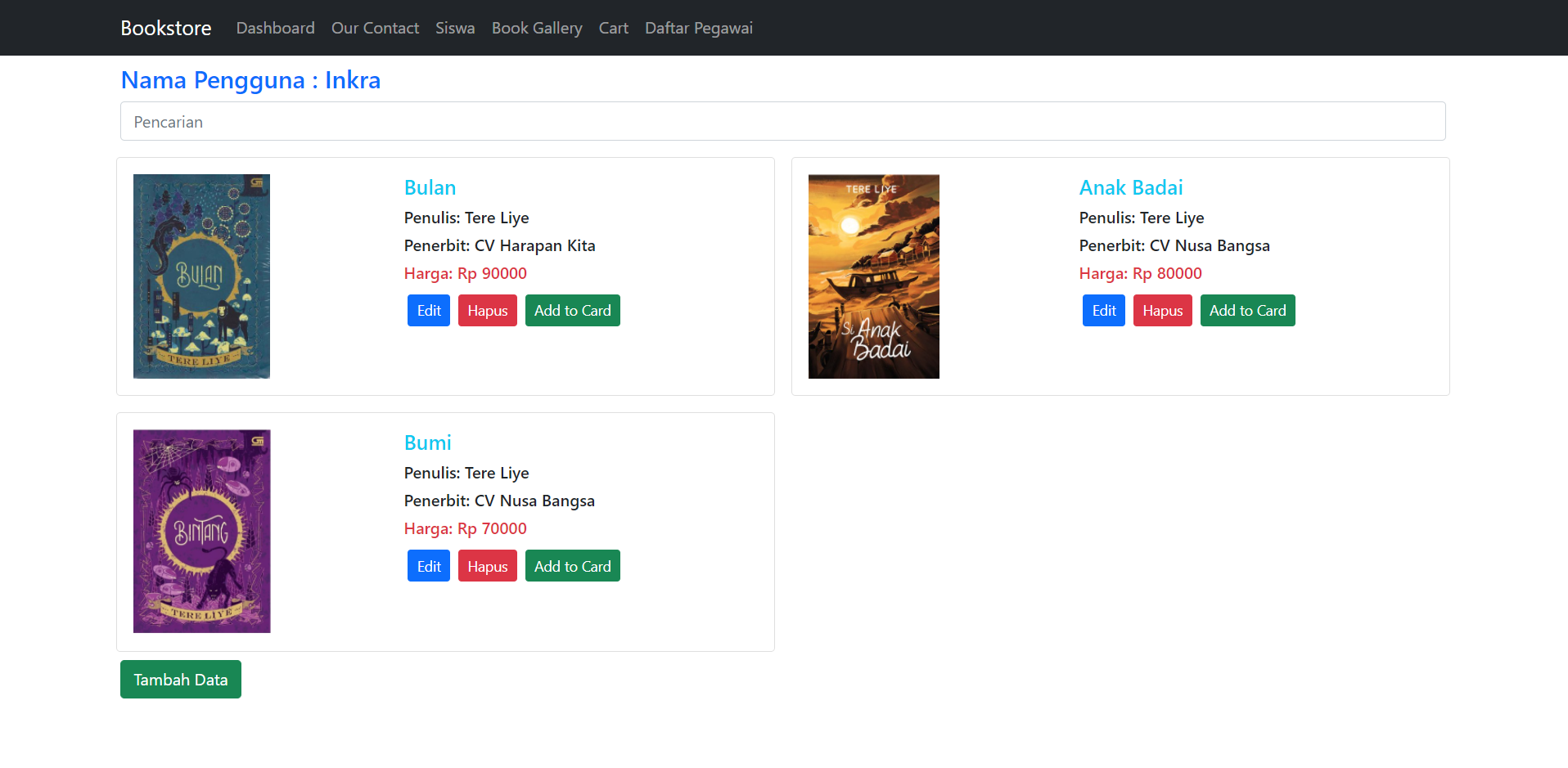This screenshot has width=1568, height=768.
Task: Edit the Bulan book entry
Action: click(x=428, y=310)
